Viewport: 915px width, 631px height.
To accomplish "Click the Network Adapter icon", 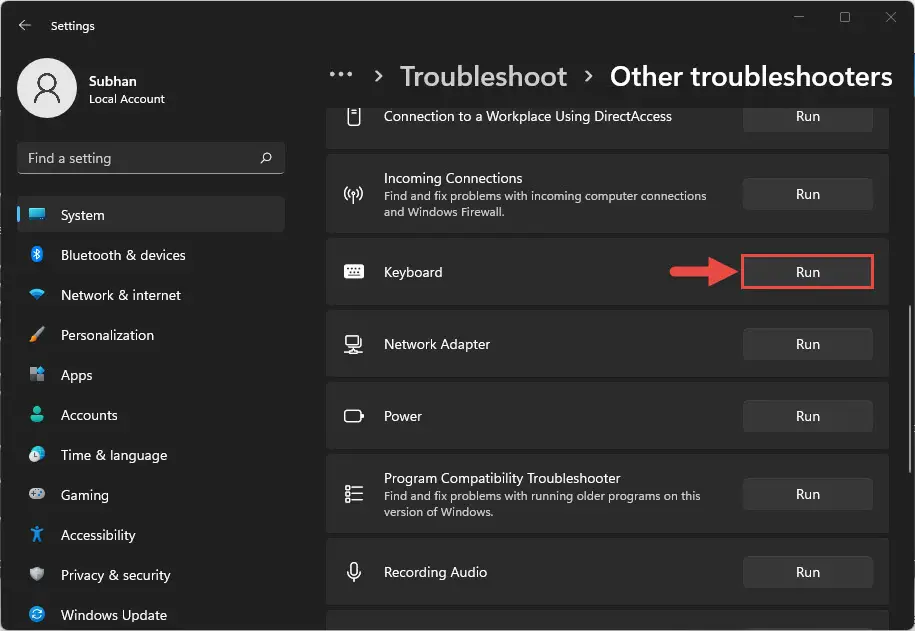I will click(x=353, y=344).
